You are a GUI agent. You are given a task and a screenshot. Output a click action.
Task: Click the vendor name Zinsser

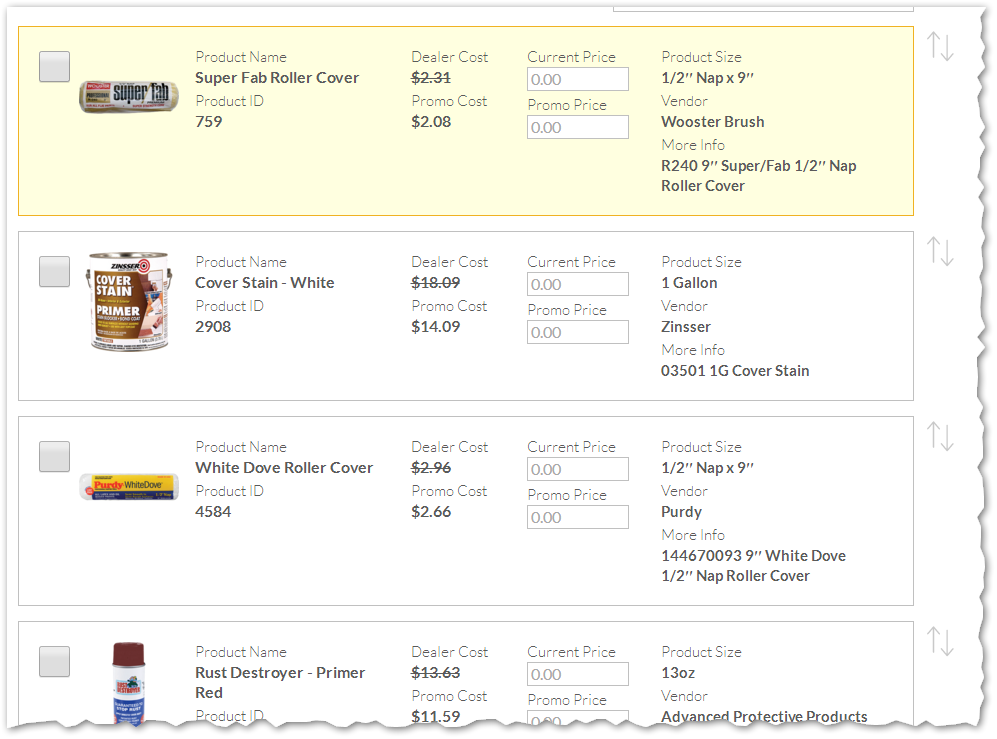[x=686, y=326]
